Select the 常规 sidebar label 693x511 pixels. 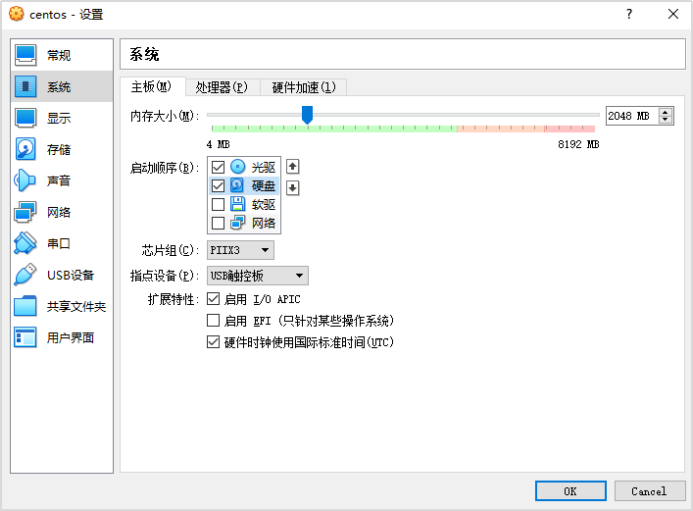pyautogui.click(x=59, y=56)
